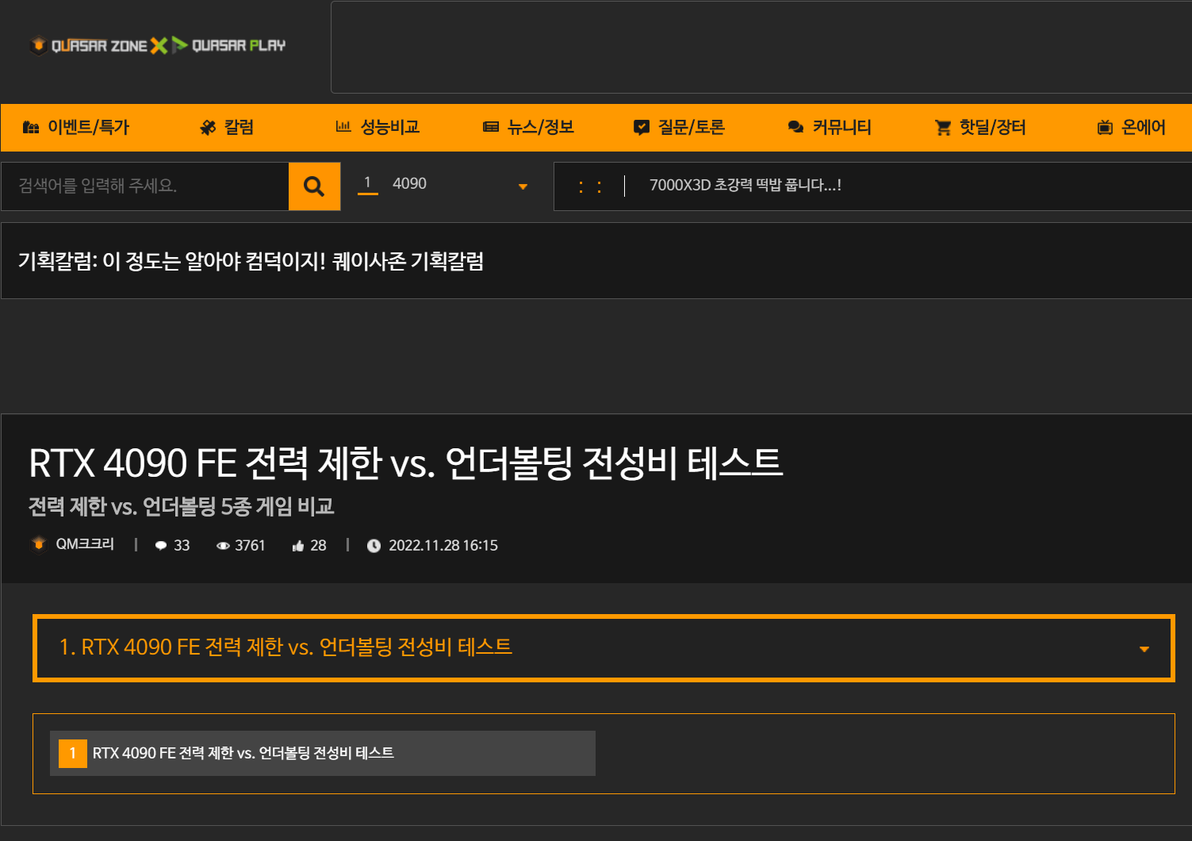Open the 핫딜/장터 menu
The height and width of the screenshot is (841, 1192).
click(980, 128)
